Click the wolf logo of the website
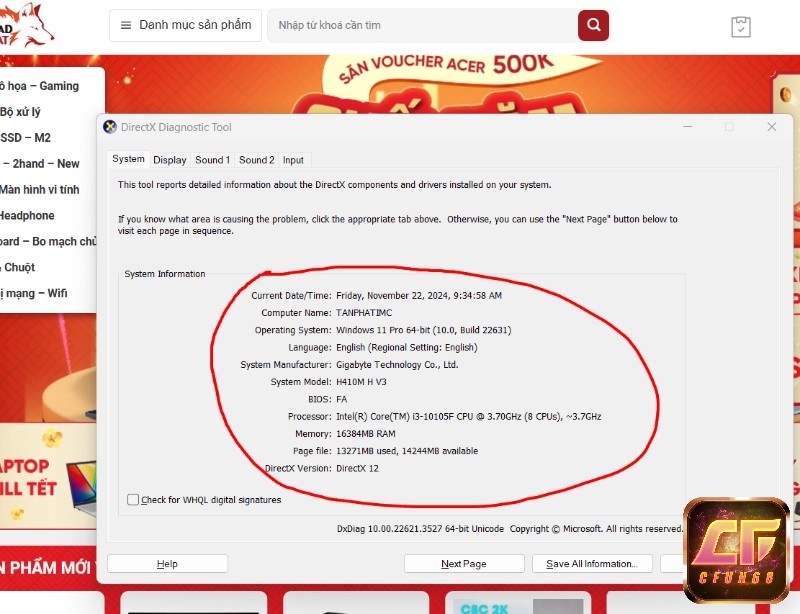Screen dimensions: 800x614 pyautogui.click(x=26, y=26)
